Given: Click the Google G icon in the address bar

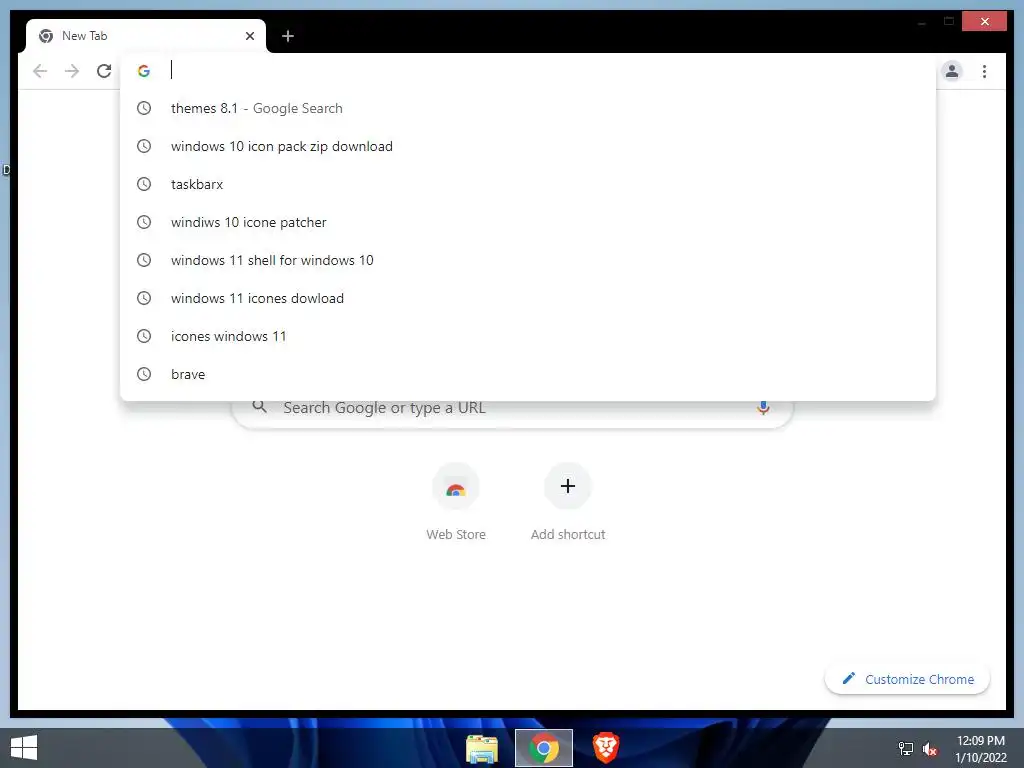Looking at the screenshot, I should click(144, 71).
